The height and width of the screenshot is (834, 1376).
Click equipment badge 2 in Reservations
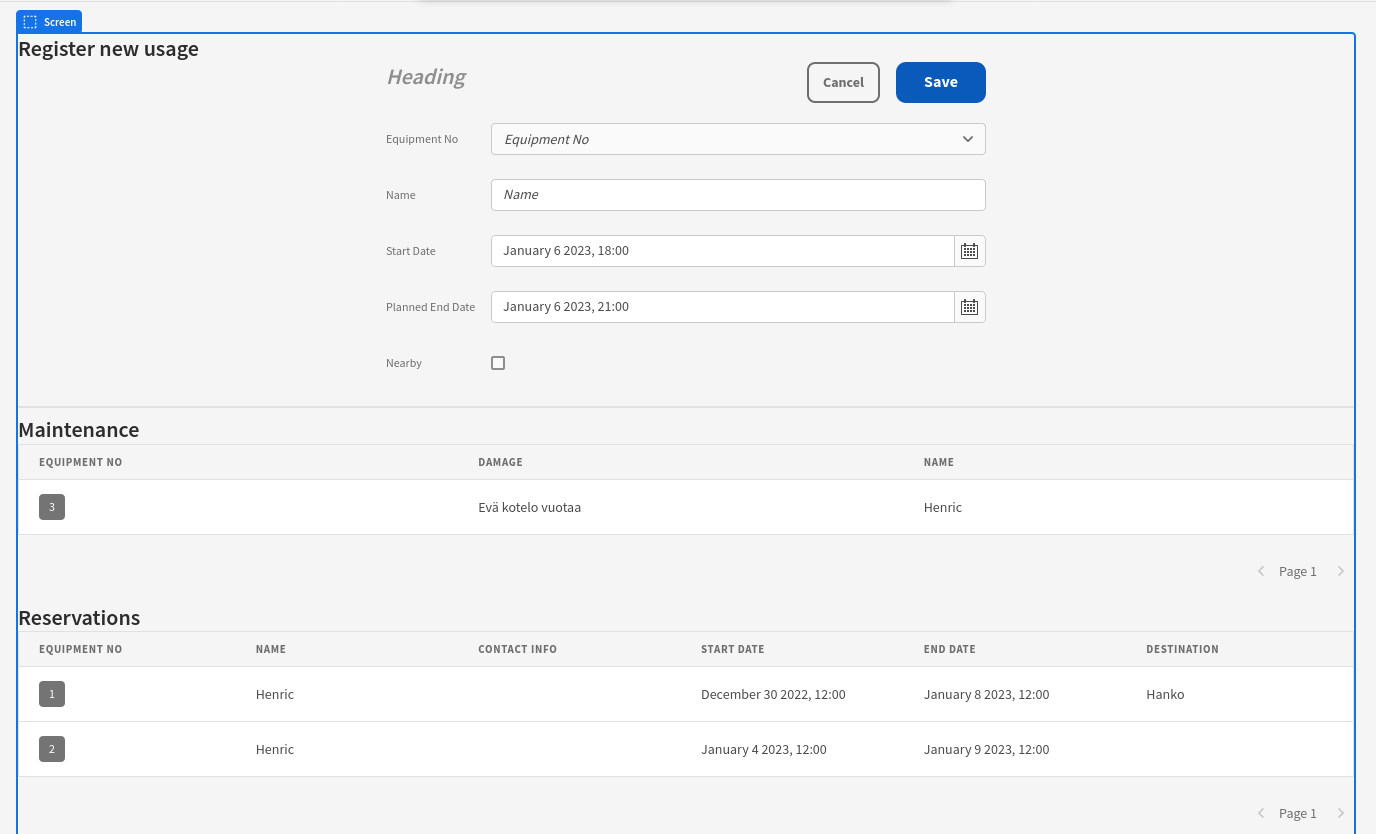pos(52,749)
